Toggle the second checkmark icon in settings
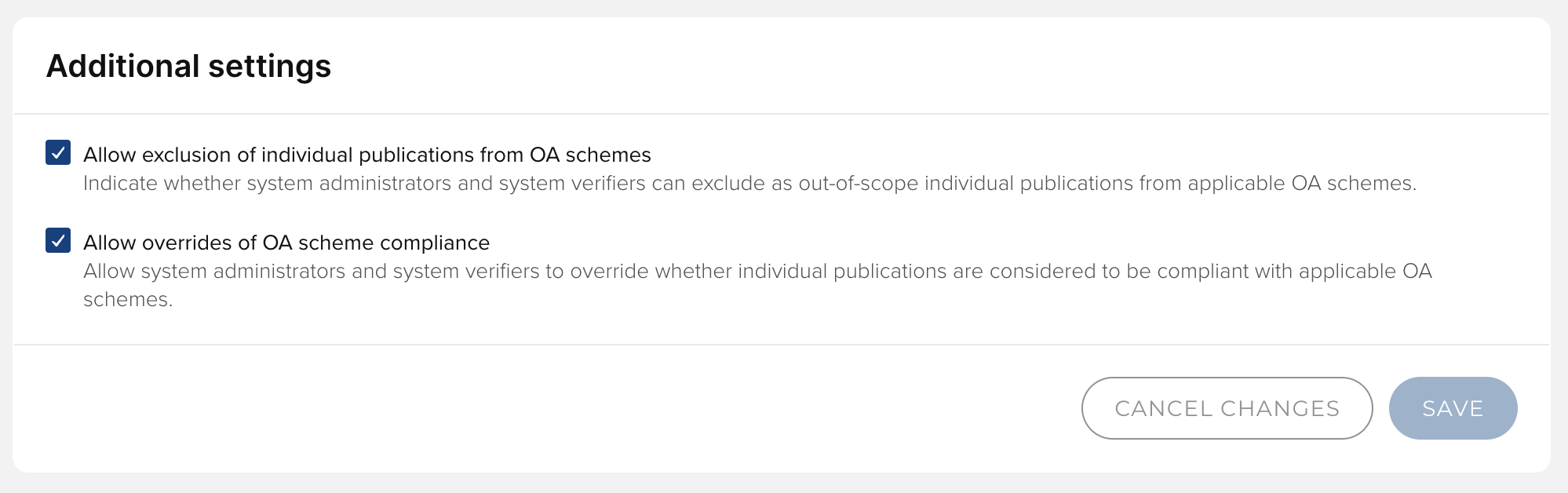1568x493 pixels. [58, 240]
